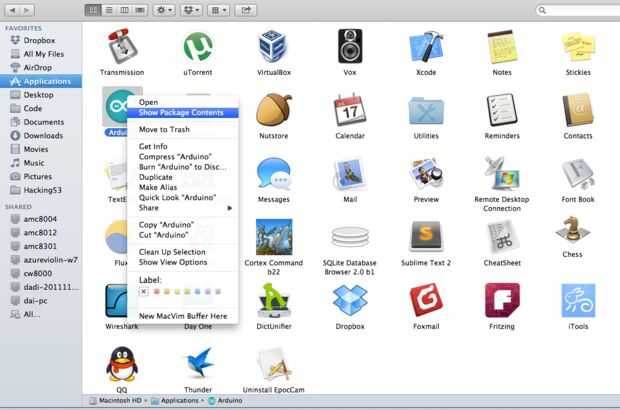This screenshot has height=410, width=620.
Task: Apply the purple label color
Action: click(208, 292)
